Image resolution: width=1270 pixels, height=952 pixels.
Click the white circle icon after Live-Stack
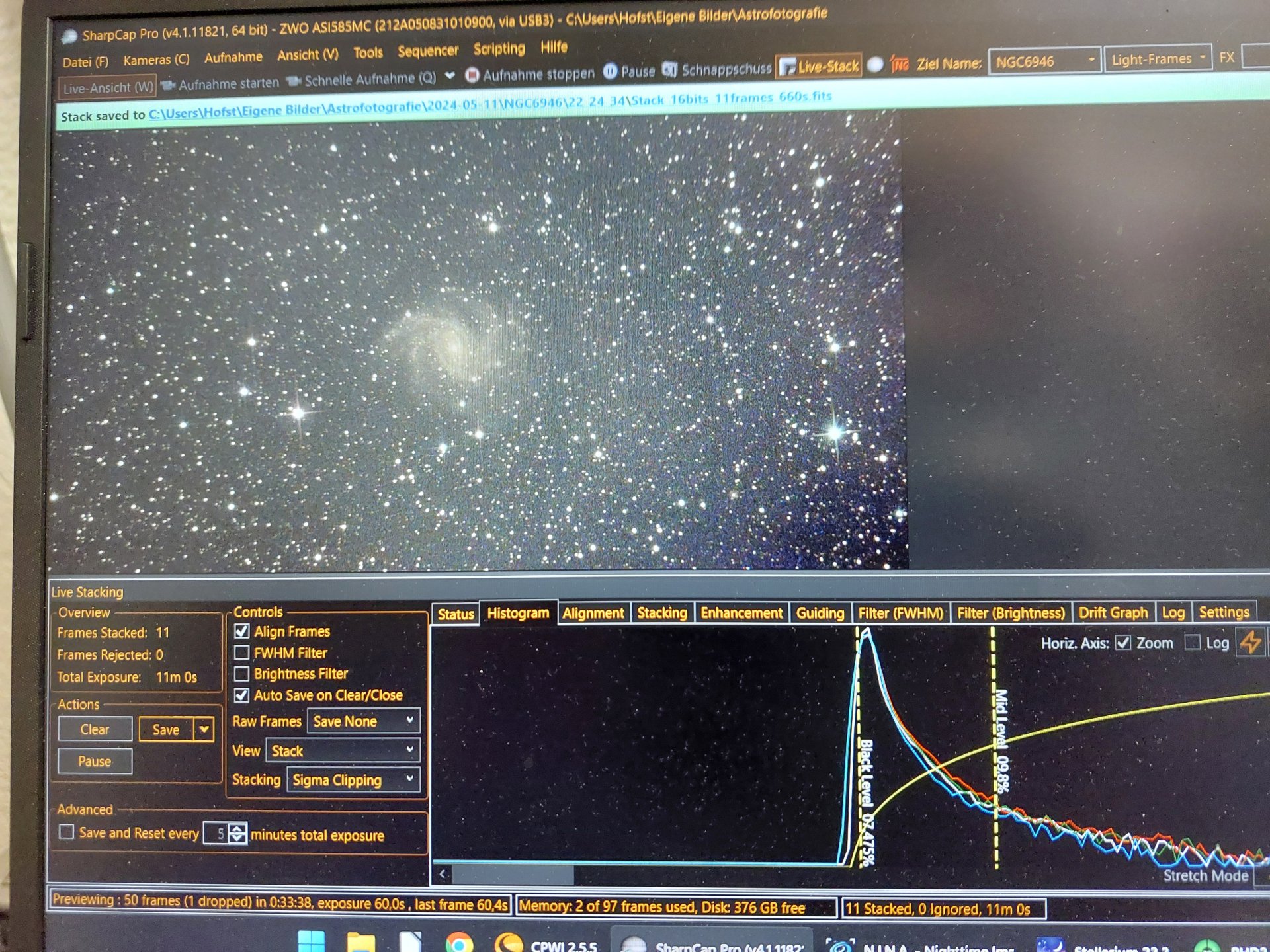pos(874,65)
